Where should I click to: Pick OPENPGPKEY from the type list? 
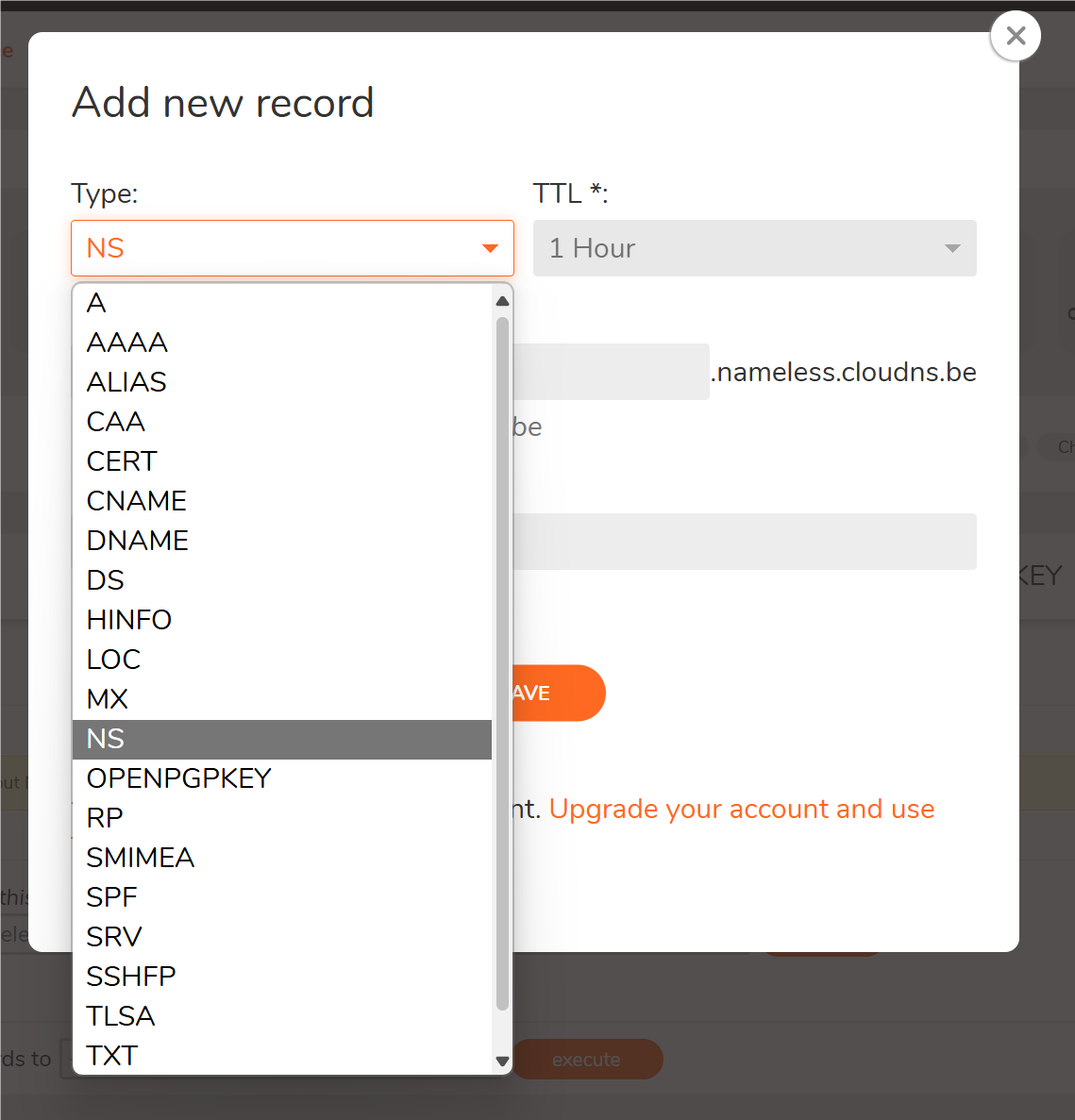pyautogui.click(x=282, y=778)
